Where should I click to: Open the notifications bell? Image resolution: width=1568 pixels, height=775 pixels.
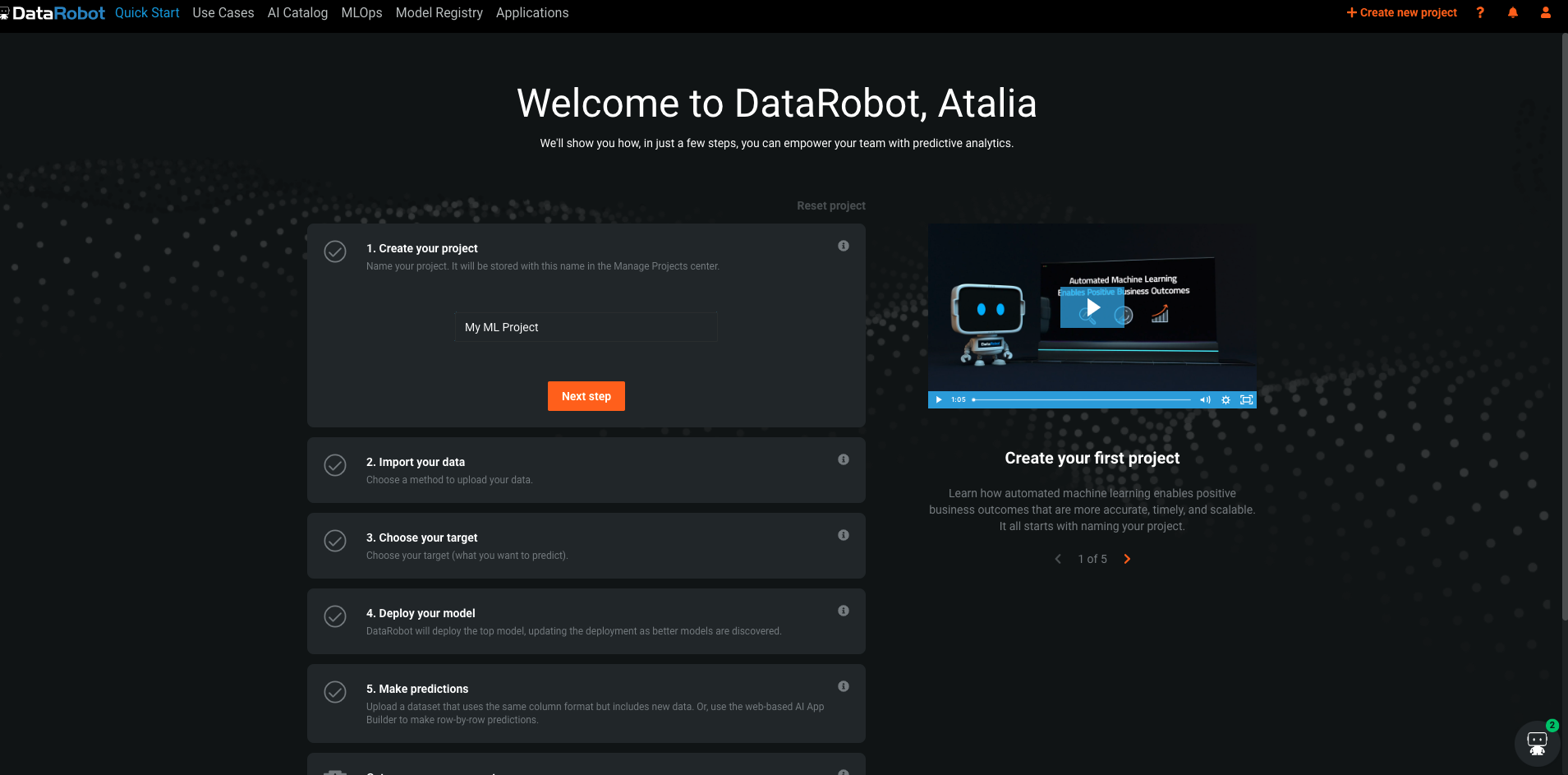pos(1513,12)
